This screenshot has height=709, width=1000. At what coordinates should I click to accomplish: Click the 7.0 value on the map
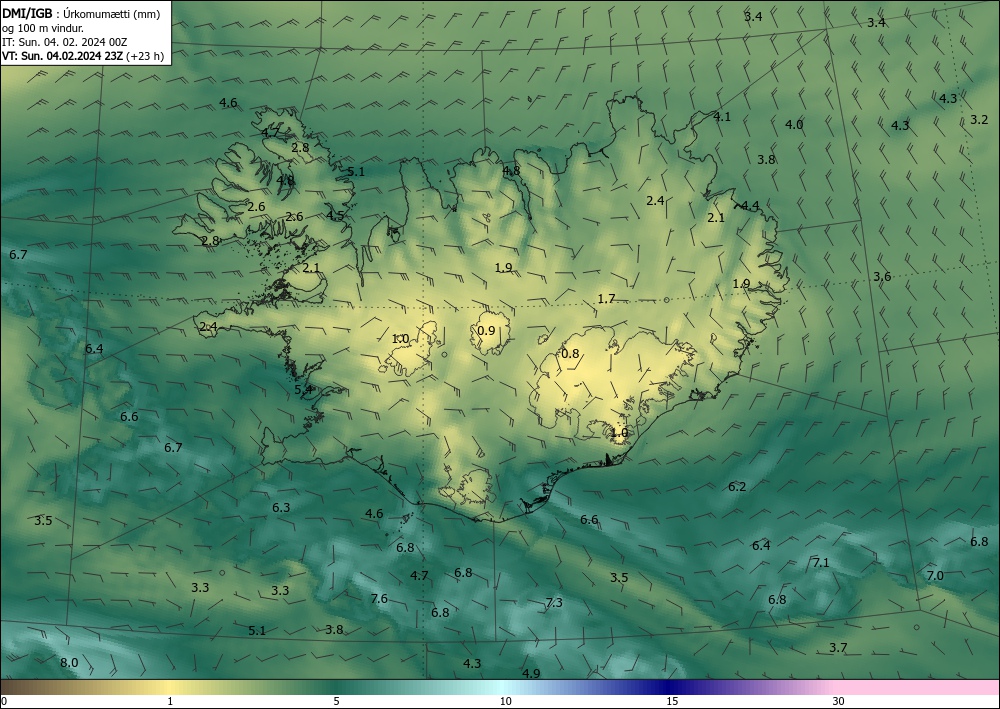tap(934, 575)
